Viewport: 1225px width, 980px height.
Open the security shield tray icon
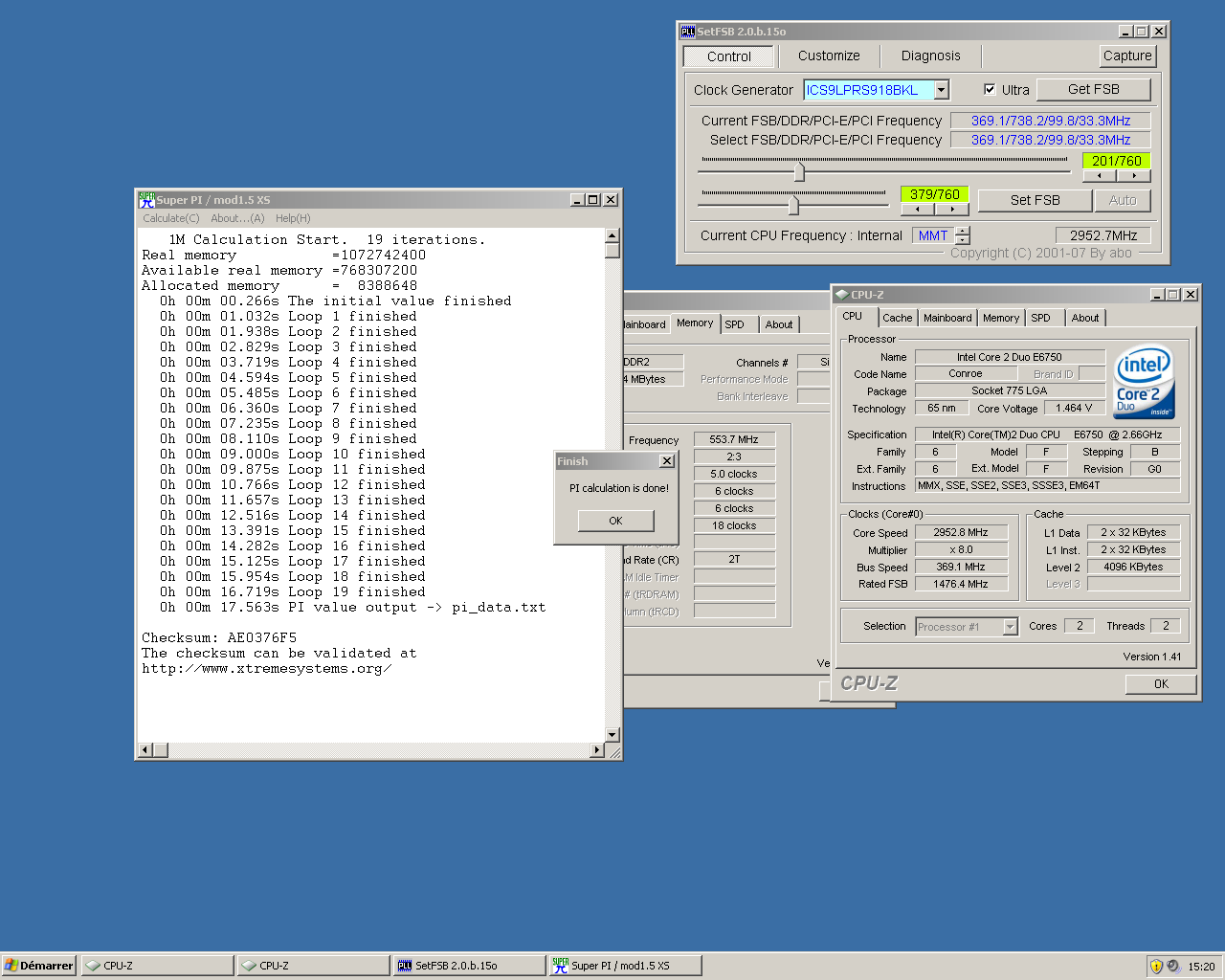[1156, 966]
